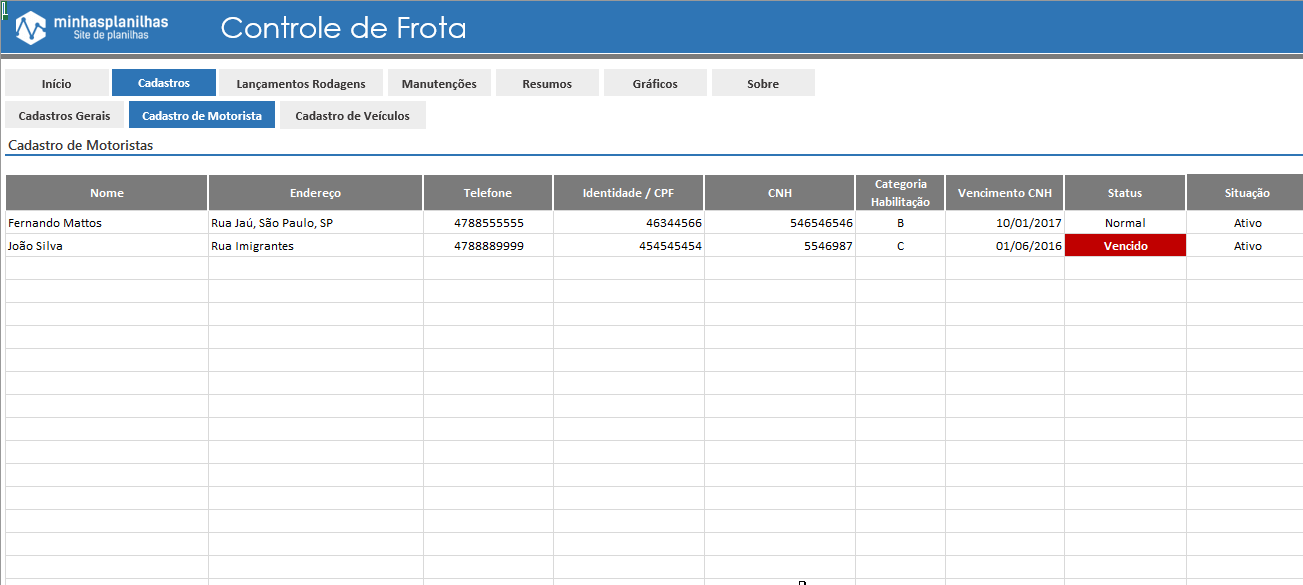Select the red Vencido status cell
Screen dimensions: 1303x585
[1125, 245]
